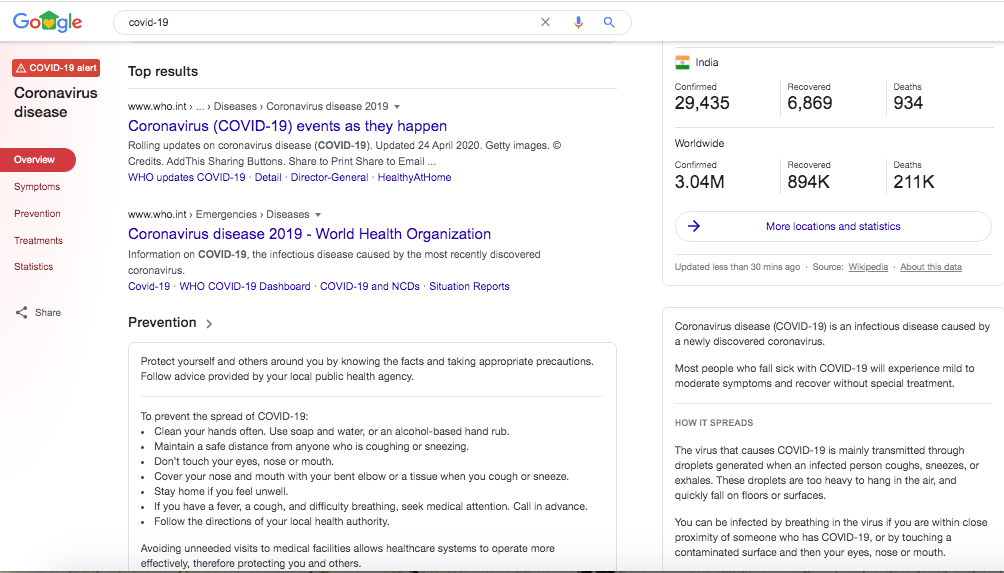Click the HOW IT SPREADS heading
Viewport: 1004px width, 573px height.
click(713, 423)
